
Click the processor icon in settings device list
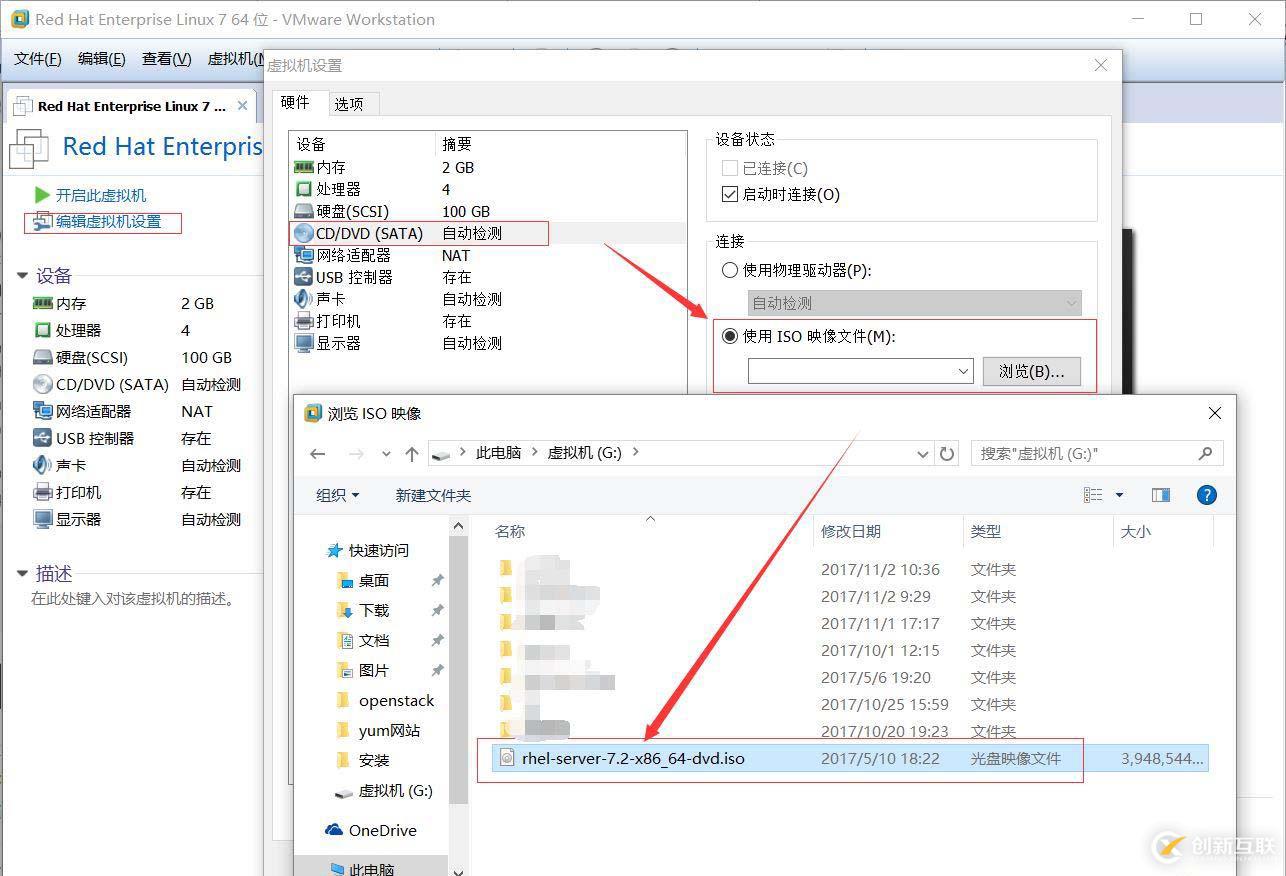pyautogui.click(x=304, y=190)
